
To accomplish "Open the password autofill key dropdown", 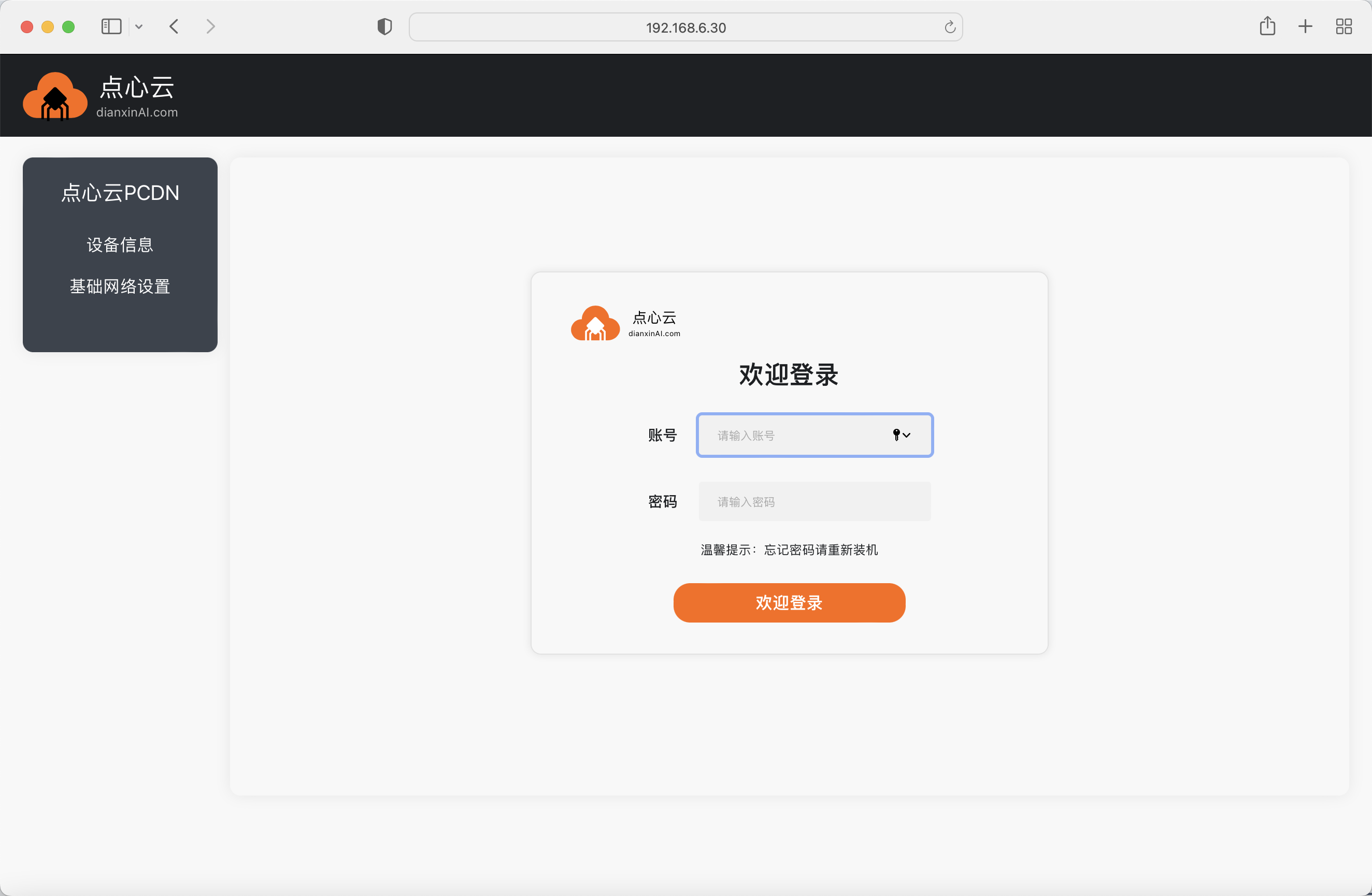I will tap(902, 435).
